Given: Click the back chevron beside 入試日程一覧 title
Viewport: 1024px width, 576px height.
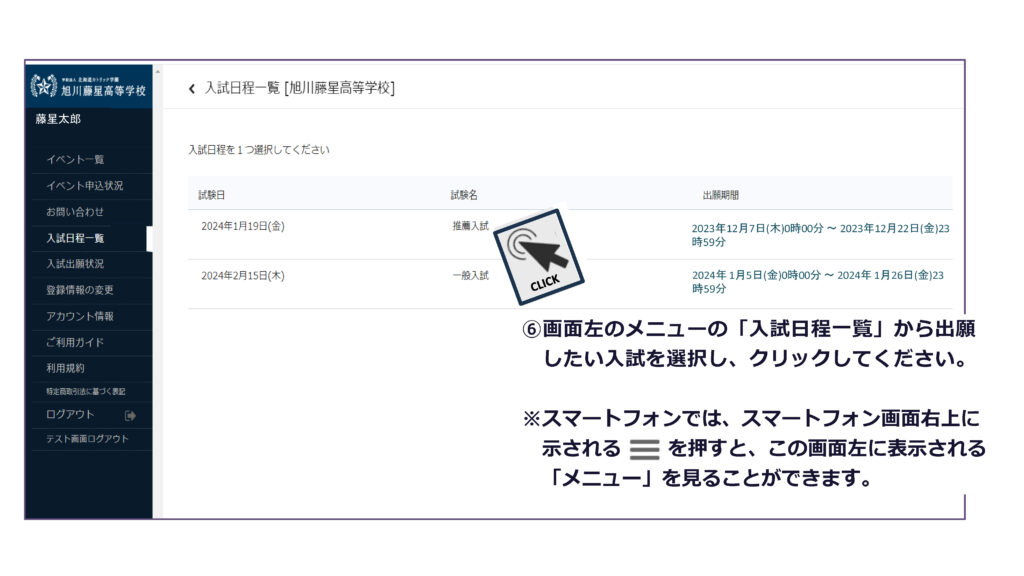Looking at the screenshot, I should [191, 89].
